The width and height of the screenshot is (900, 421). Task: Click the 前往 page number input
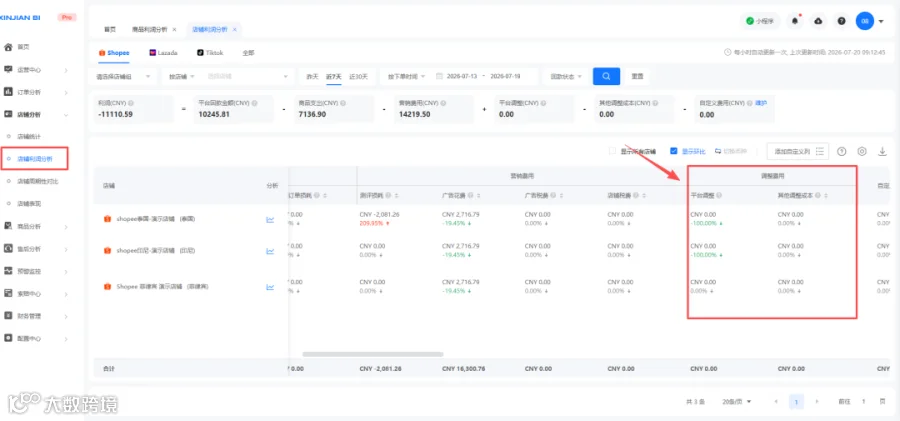[x=863, y=401]
